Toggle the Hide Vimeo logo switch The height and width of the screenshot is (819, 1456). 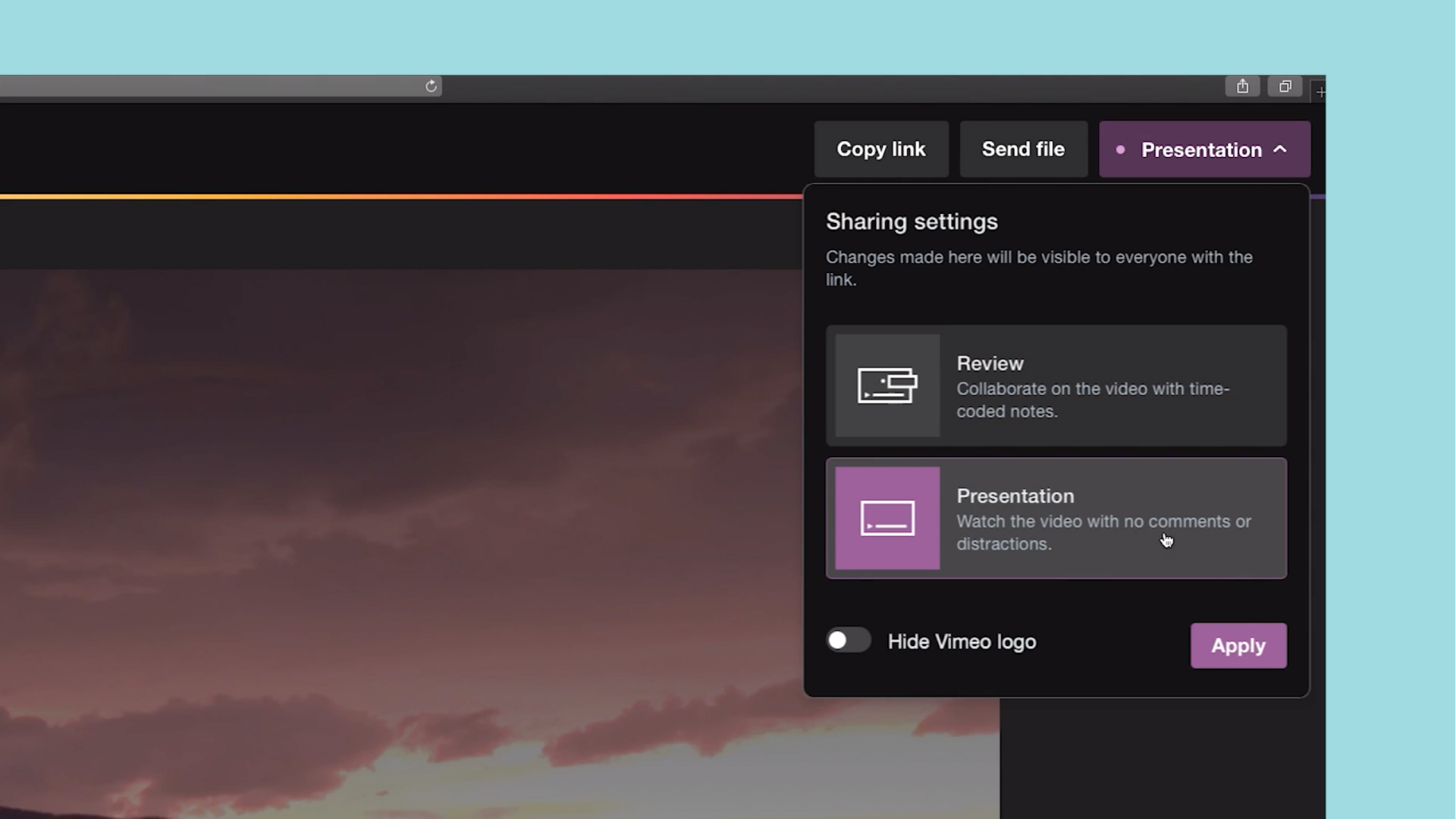[848, 641]
